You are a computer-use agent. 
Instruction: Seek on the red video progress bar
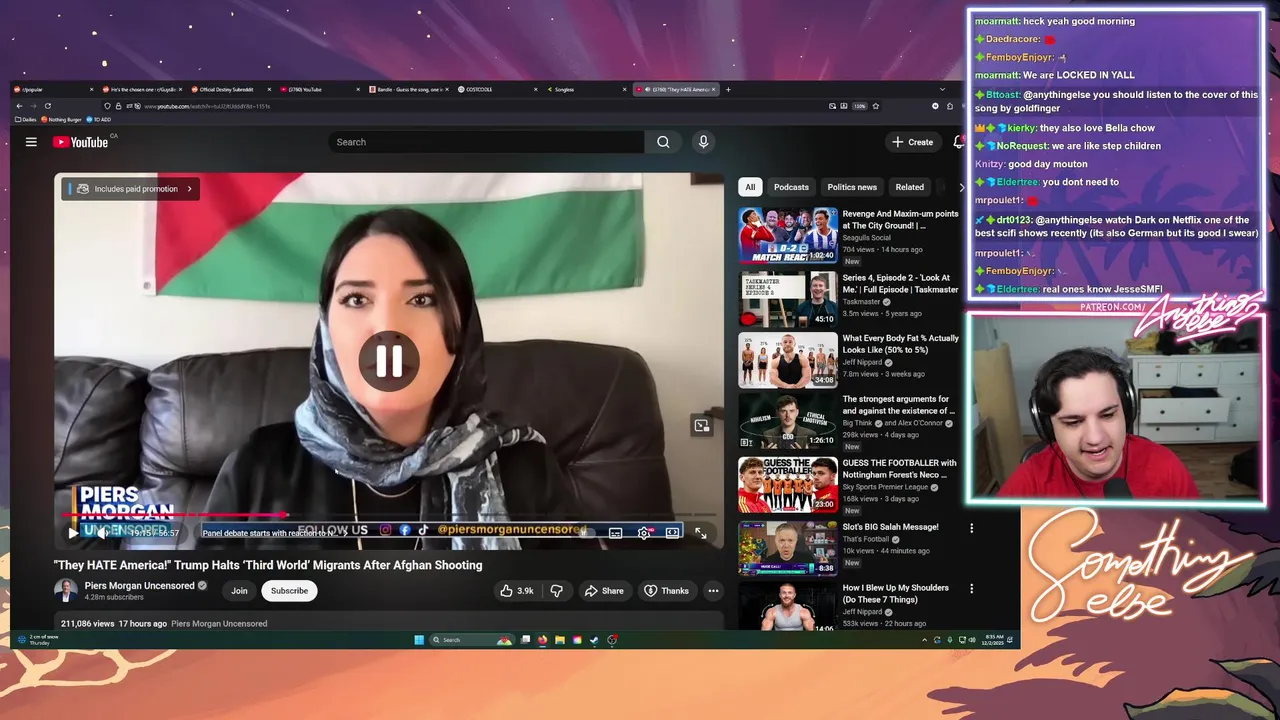pos(389,517)
